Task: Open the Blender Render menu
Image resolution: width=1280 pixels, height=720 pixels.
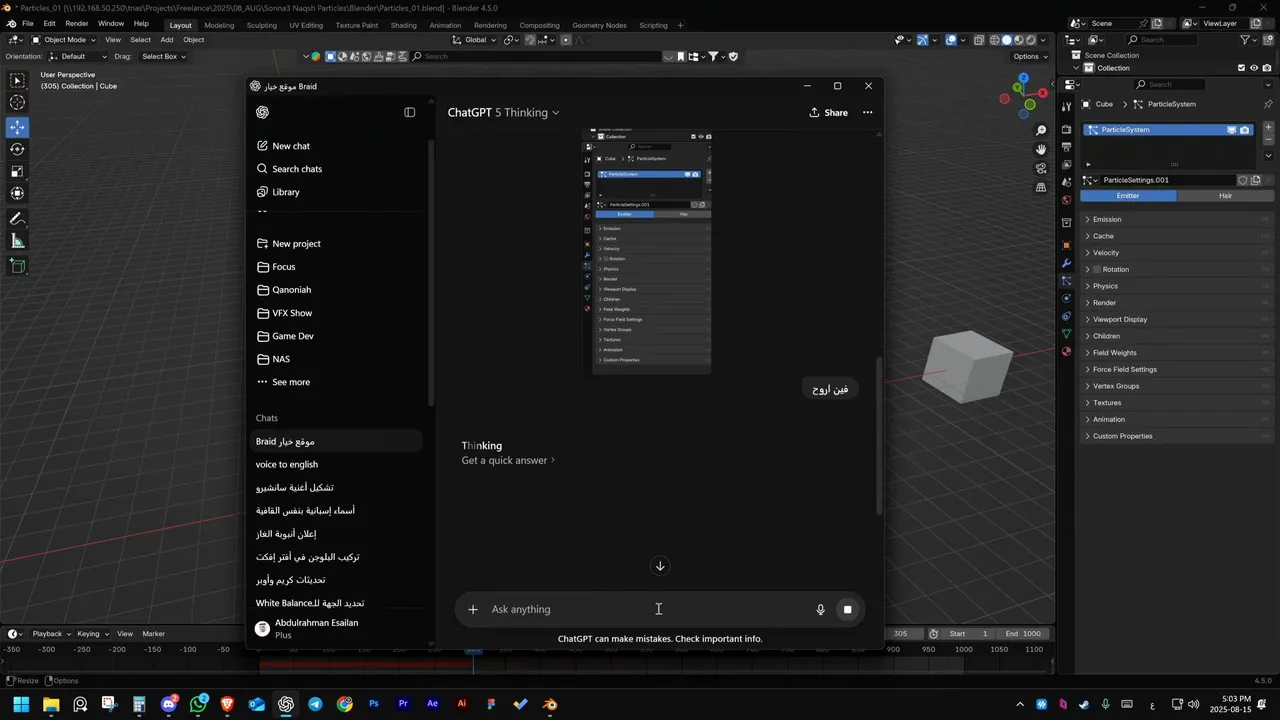Action: point(76,23)
